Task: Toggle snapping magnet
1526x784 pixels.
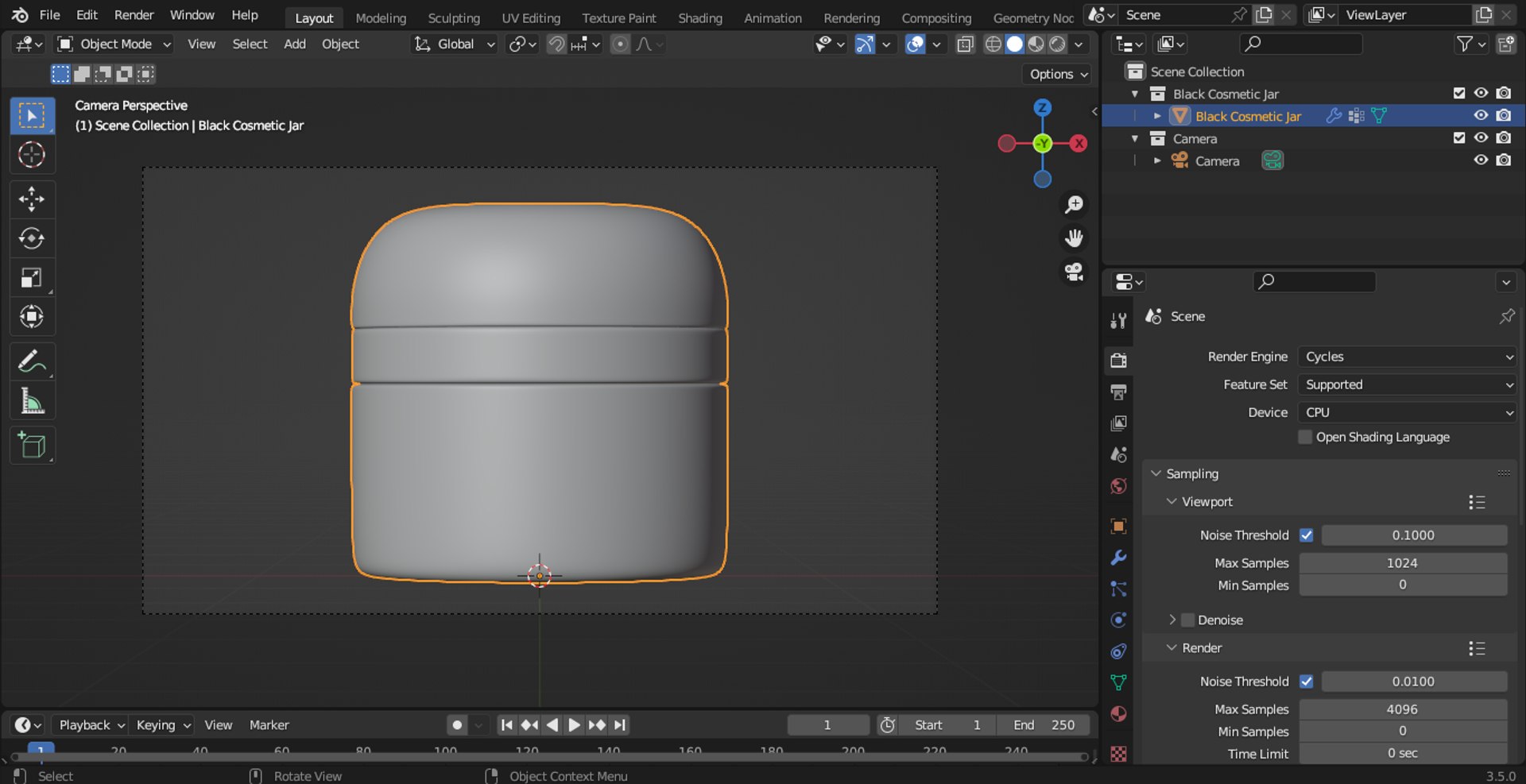Action: click(x=557, y=44)
